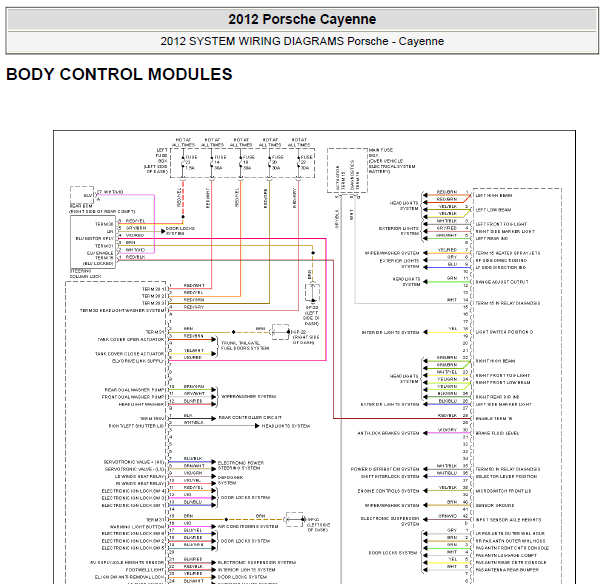Click the 'BODY CONTROL MODULES' heading
Image resolution: width=602 pixels, height=584 pixels.
coord(119,74)
